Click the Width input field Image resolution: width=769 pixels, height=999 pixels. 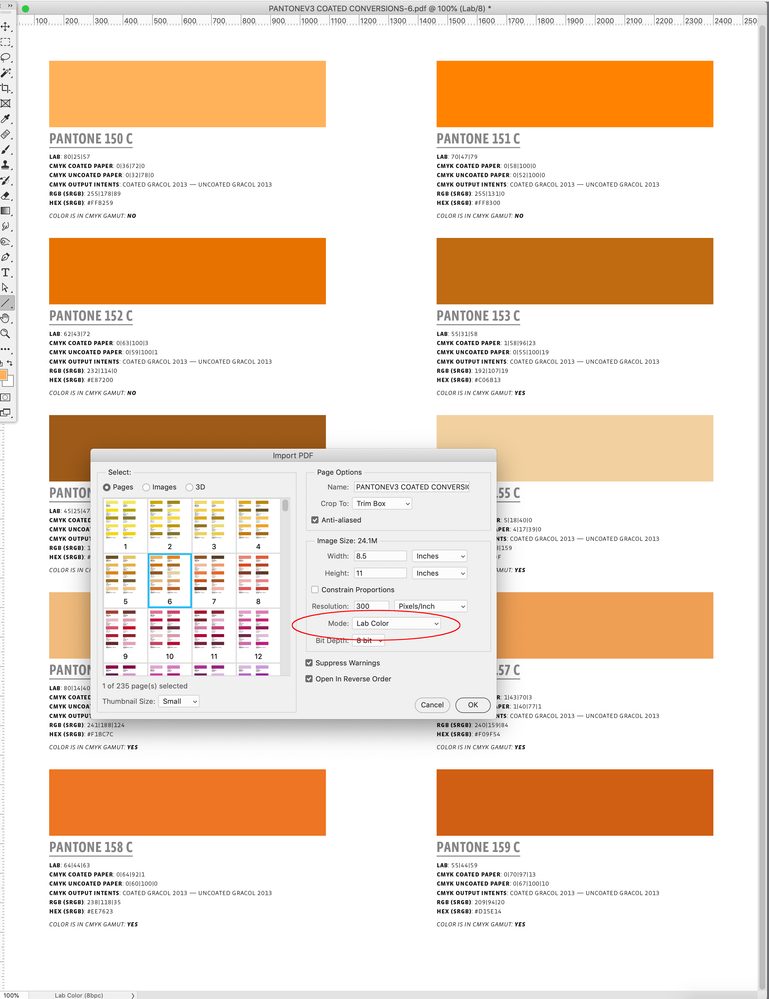380,556
